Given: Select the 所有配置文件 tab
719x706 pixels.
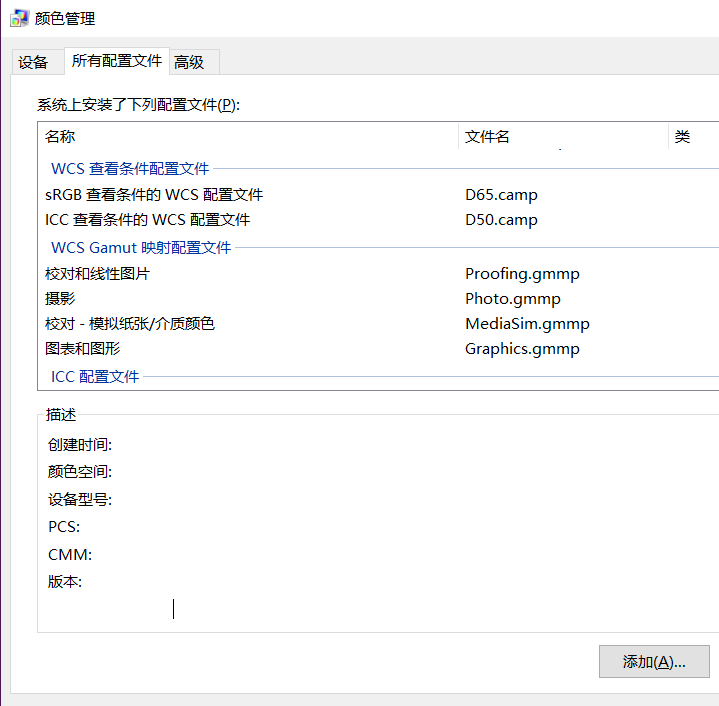Looking at the screenshot, I should 116,61.
